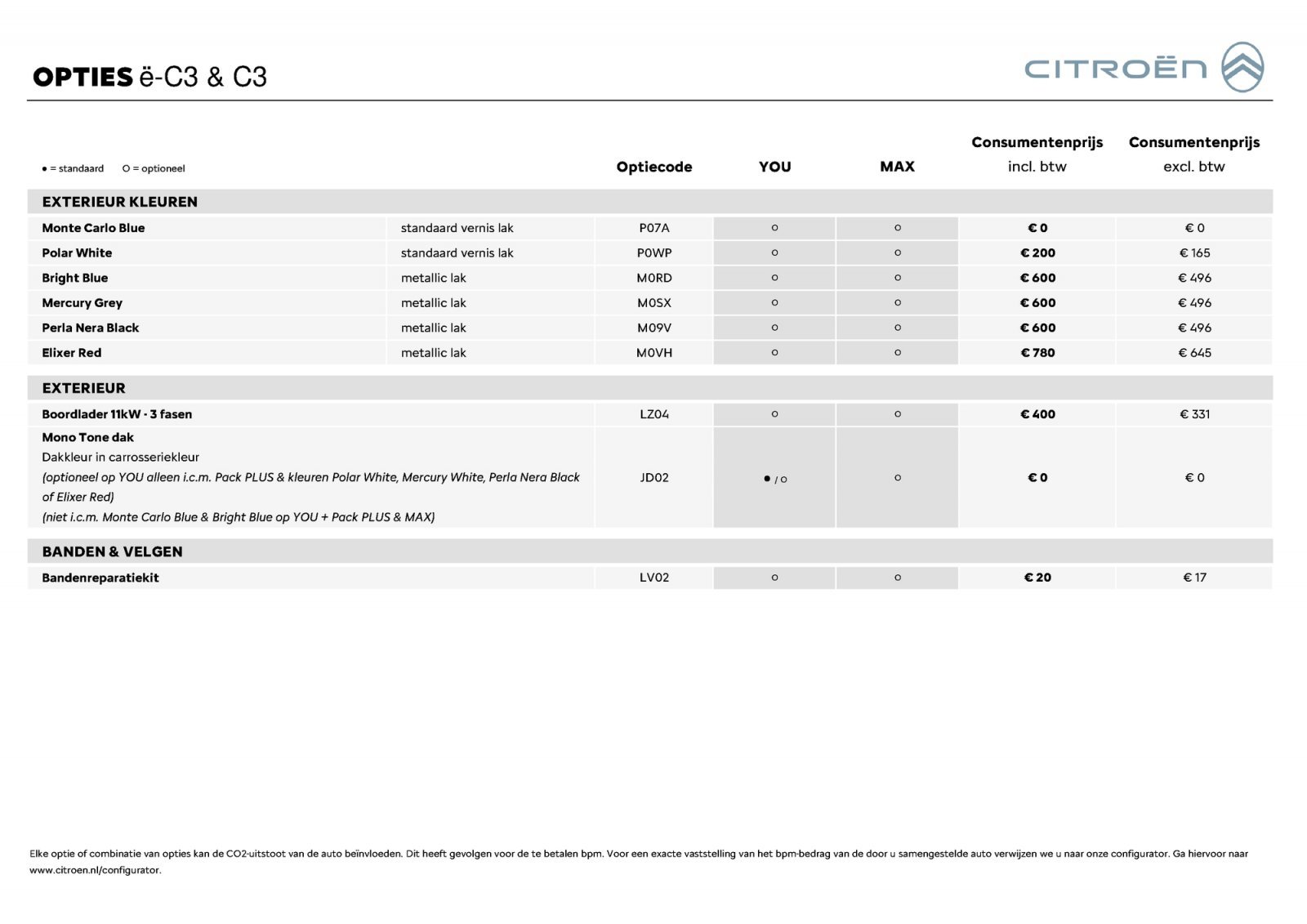Click the MAX circle for Mercury Grey
This screenshot has height=924, width=1307.
coord(897,303)
